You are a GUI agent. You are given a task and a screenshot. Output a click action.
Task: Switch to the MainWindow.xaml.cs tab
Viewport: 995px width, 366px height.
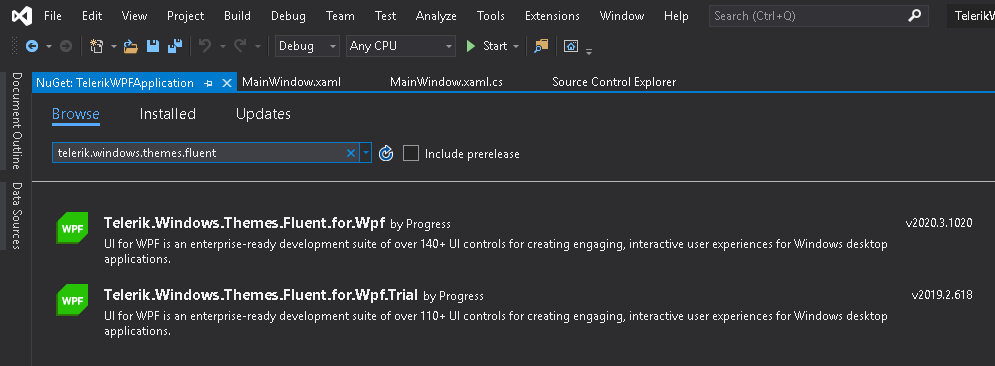click(447, 82)
